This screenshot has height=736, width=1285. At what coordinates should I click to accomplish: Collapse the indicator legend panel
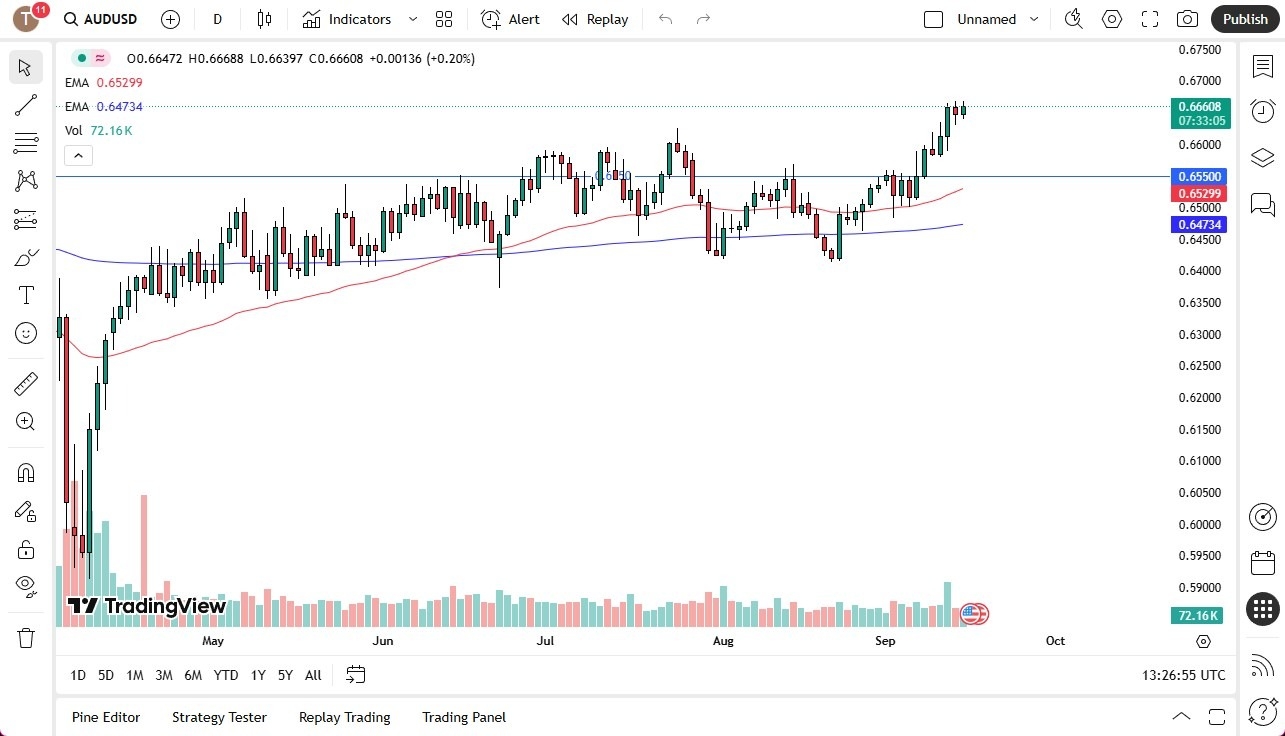pos(78,155)
